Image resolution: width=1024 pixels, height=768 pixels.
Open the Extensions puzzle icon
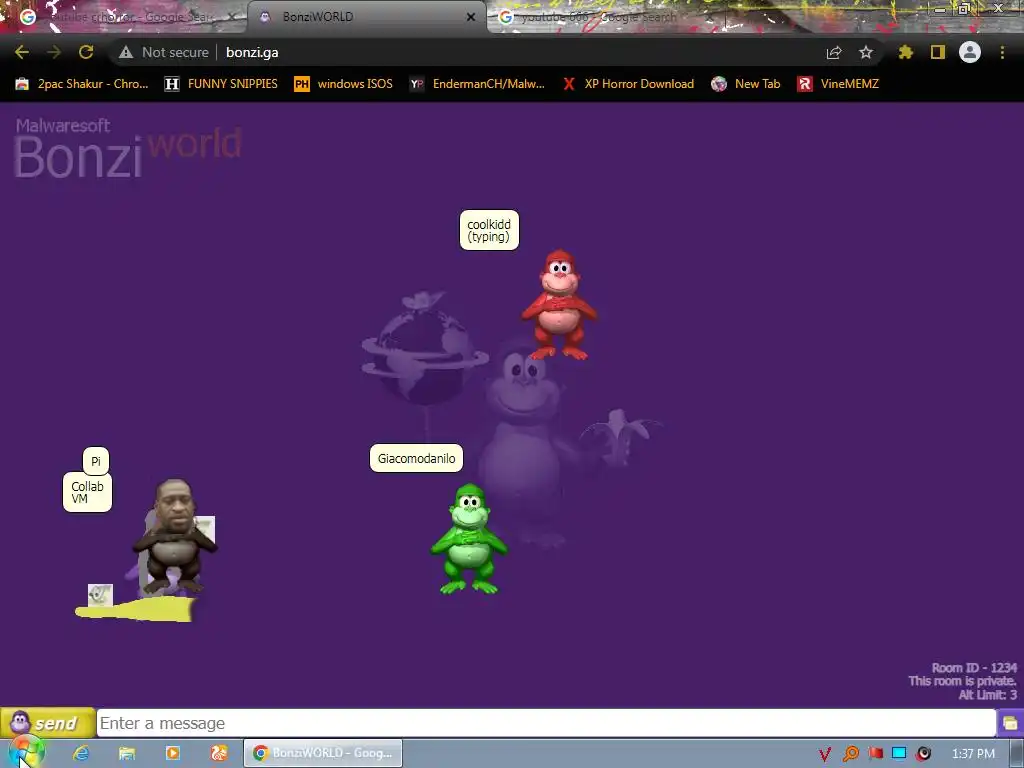[x=906, y=52]
